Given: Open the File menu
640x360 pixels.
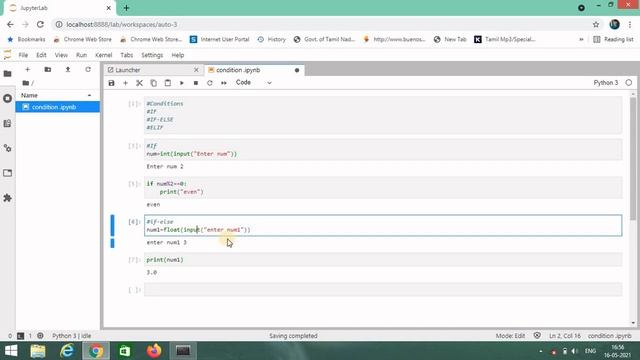Looking at the screenshot, I should (x=23, y=55).
